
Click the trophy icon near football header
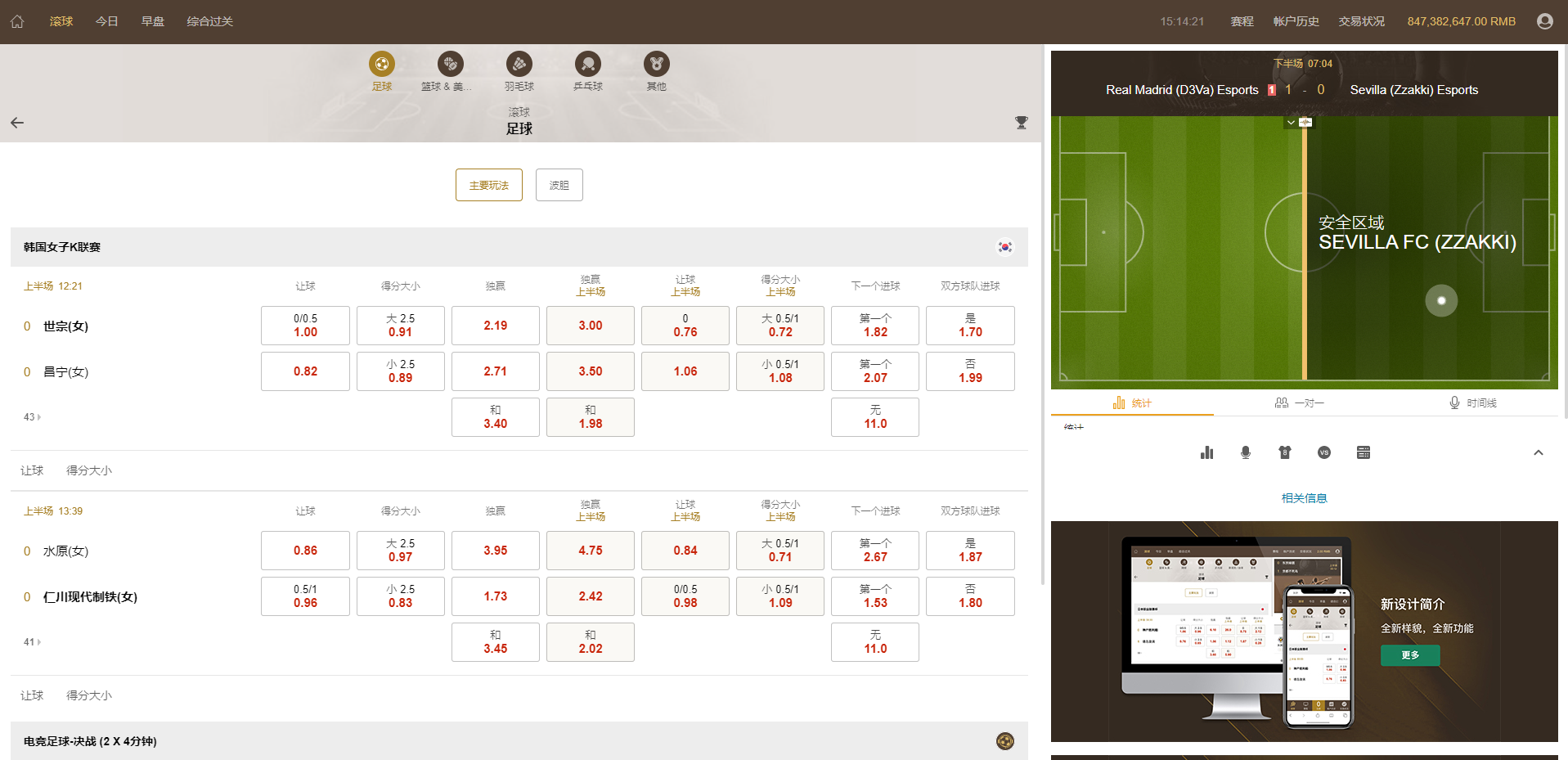coord(1022,123)
